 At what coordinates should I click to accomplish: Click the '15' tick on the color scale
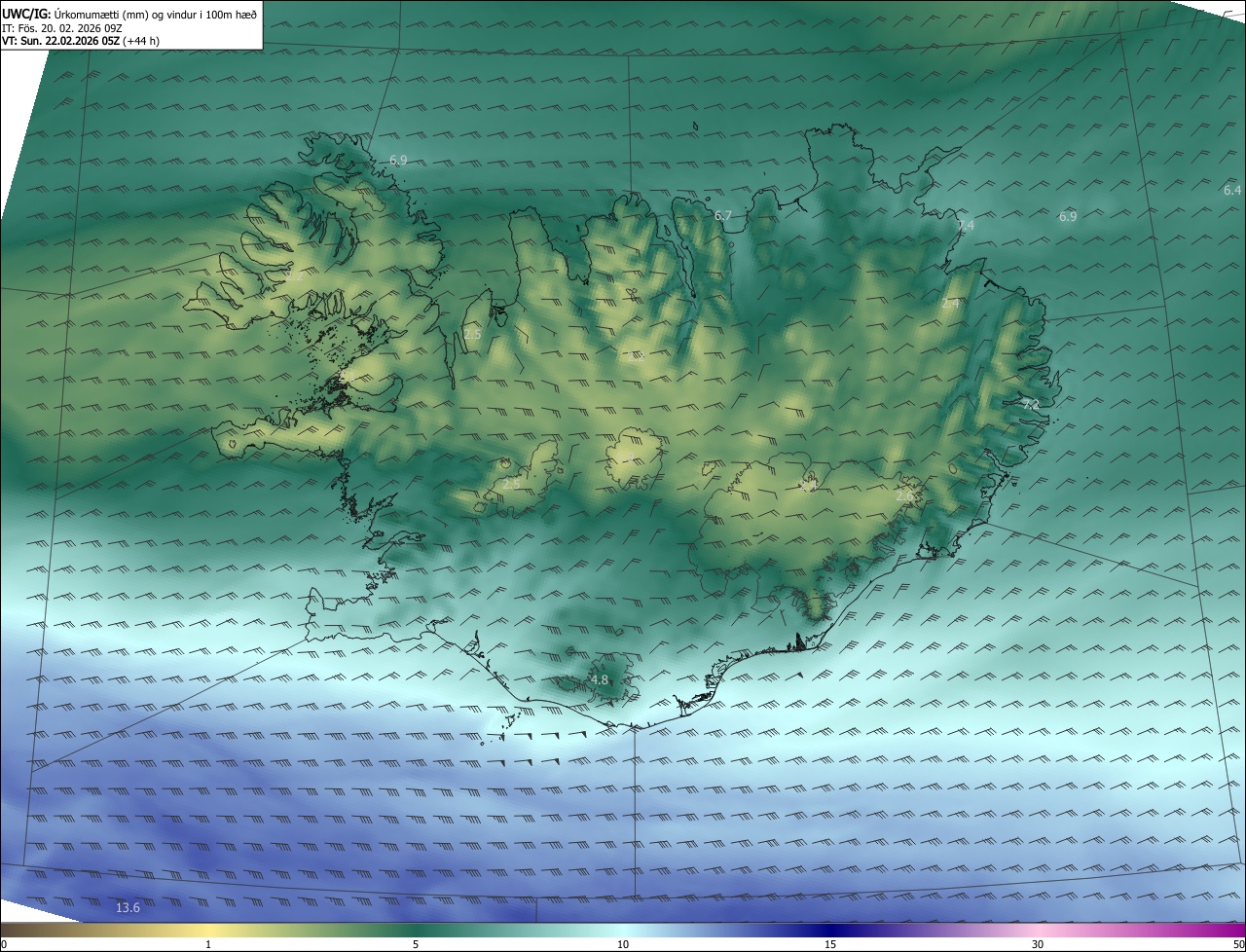coord(830,944)
